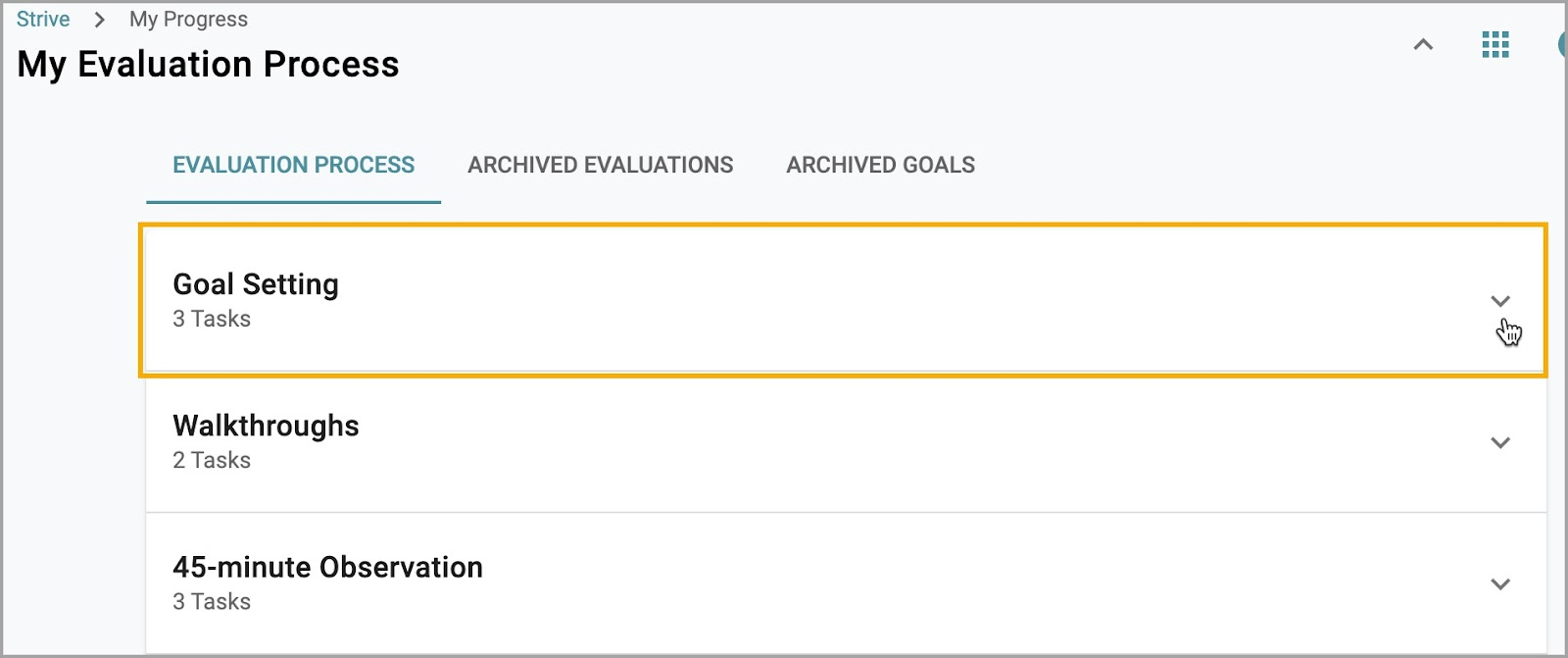The width and height of the screenshot is (1568, 658).
Task: Go to Strive via breadcrumb link
Action: pos(43,20)
